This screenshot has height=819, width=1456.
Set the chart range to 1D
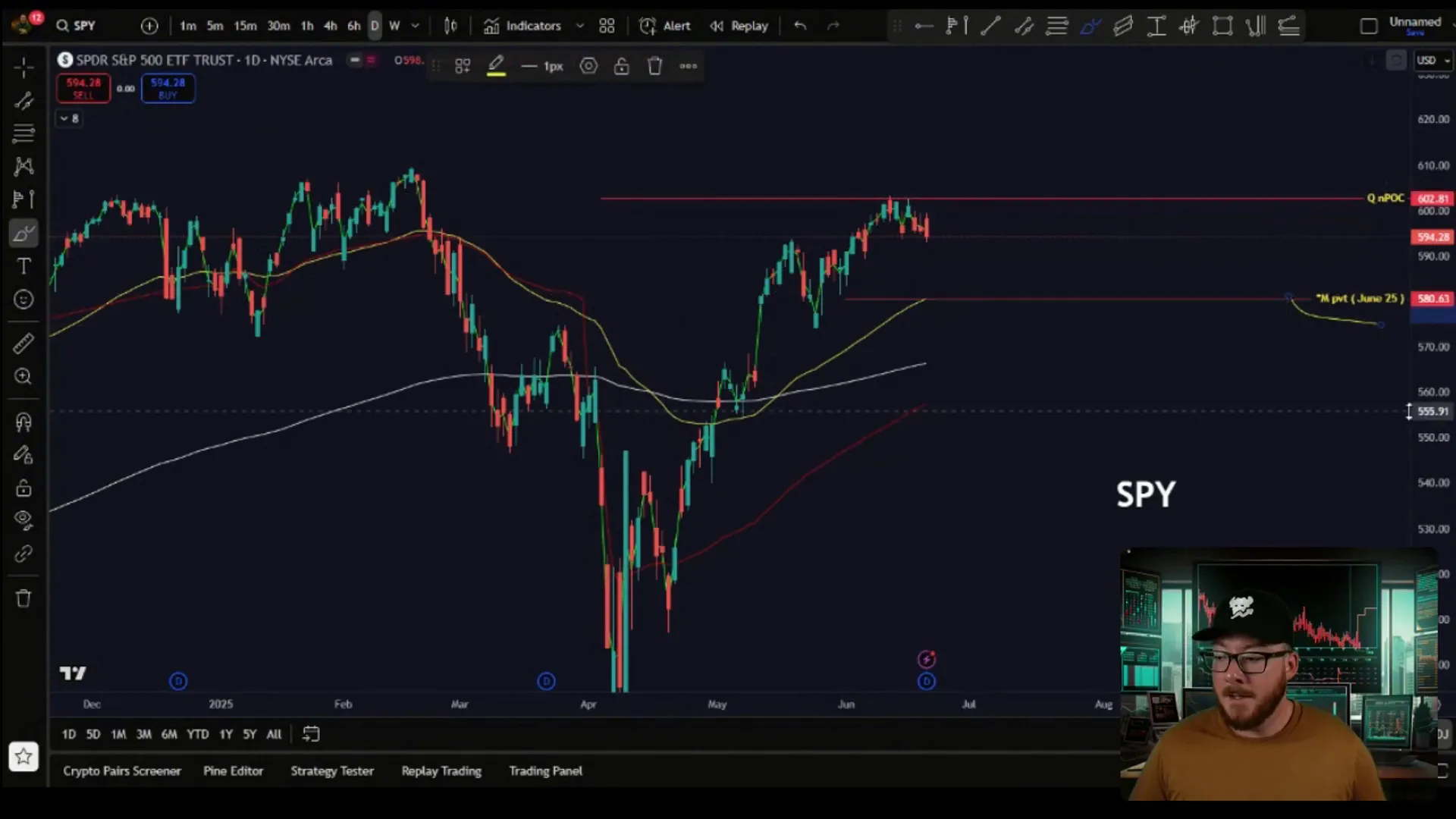click(69, 734)
